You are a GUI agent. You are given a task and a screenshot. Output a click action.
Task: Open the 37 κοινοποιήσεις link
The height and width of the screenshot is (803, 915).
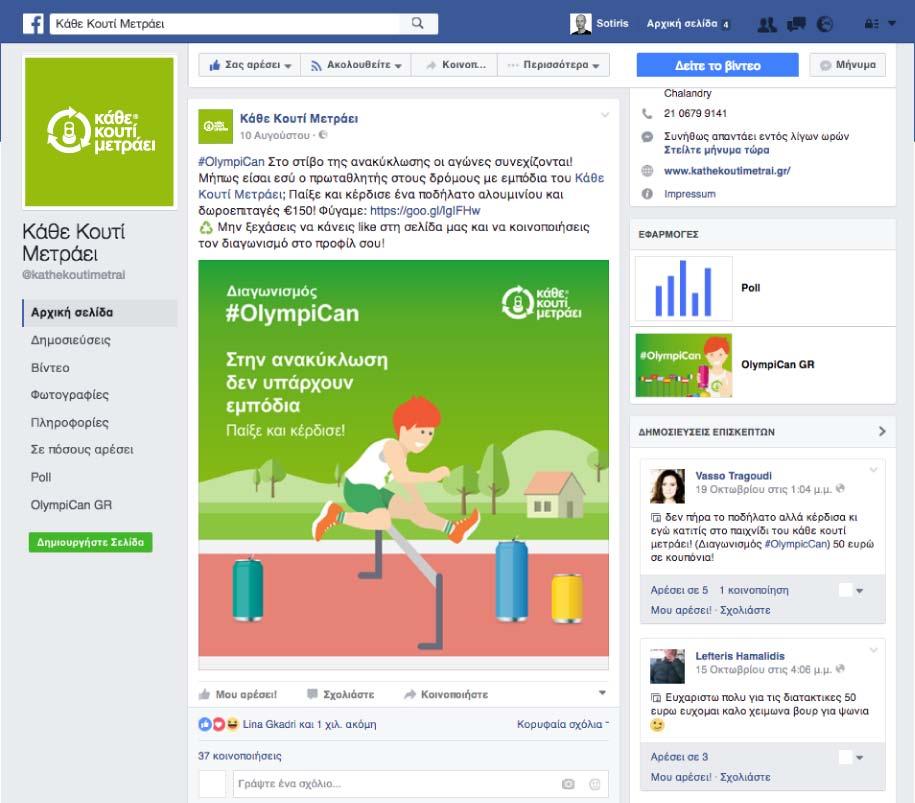coord(239,756)
